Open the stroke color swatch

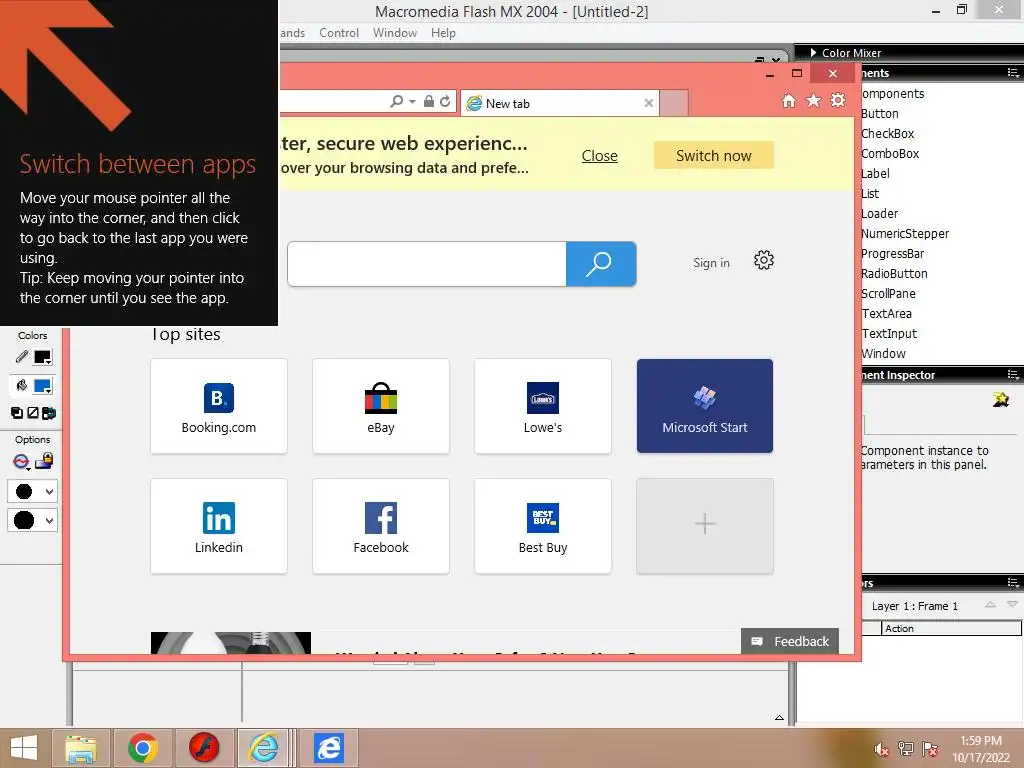(x=42, y=357)
